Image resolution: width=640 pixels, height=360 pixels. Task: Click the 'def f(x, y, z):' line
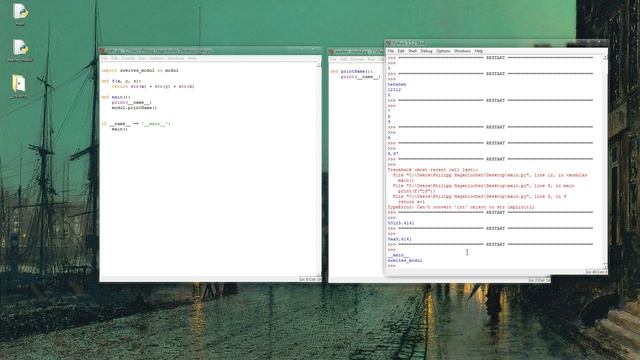click(x=121, y=81)
